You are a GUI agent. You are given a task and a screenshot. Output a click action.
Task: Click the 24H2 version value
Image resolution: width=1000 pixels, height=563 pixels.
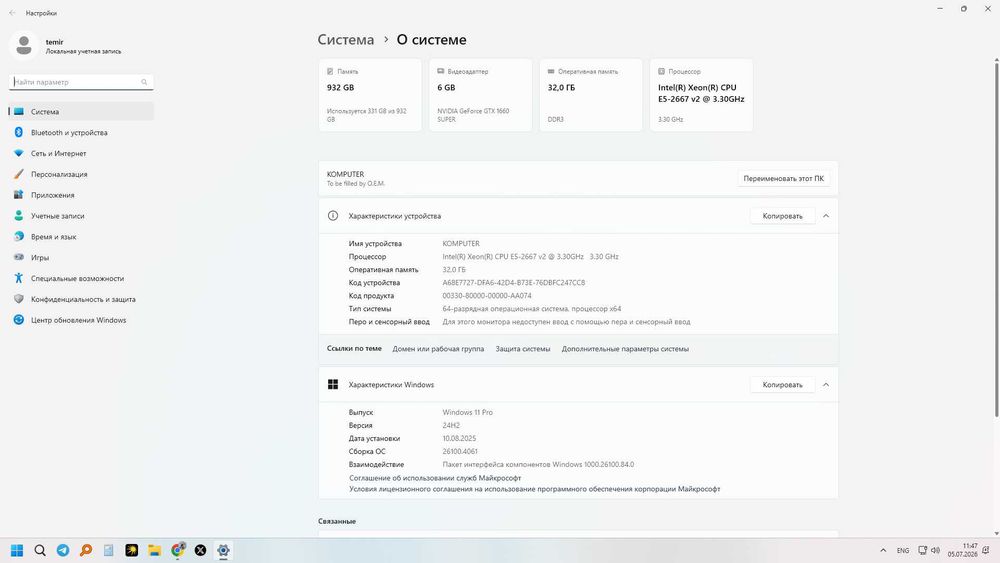pos(451,425)
